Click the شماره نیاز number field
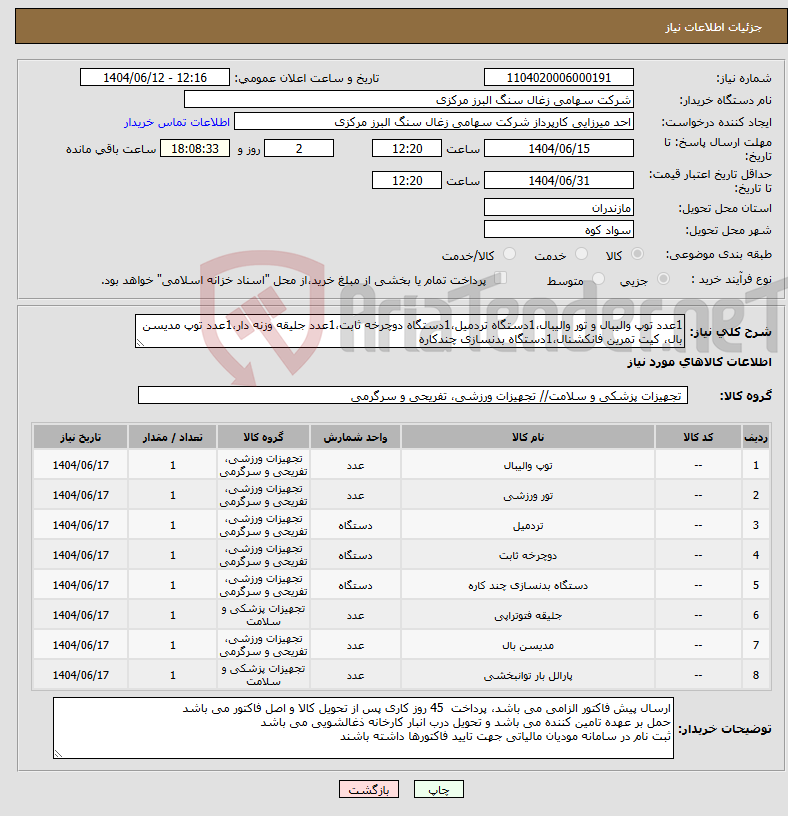 558,78
